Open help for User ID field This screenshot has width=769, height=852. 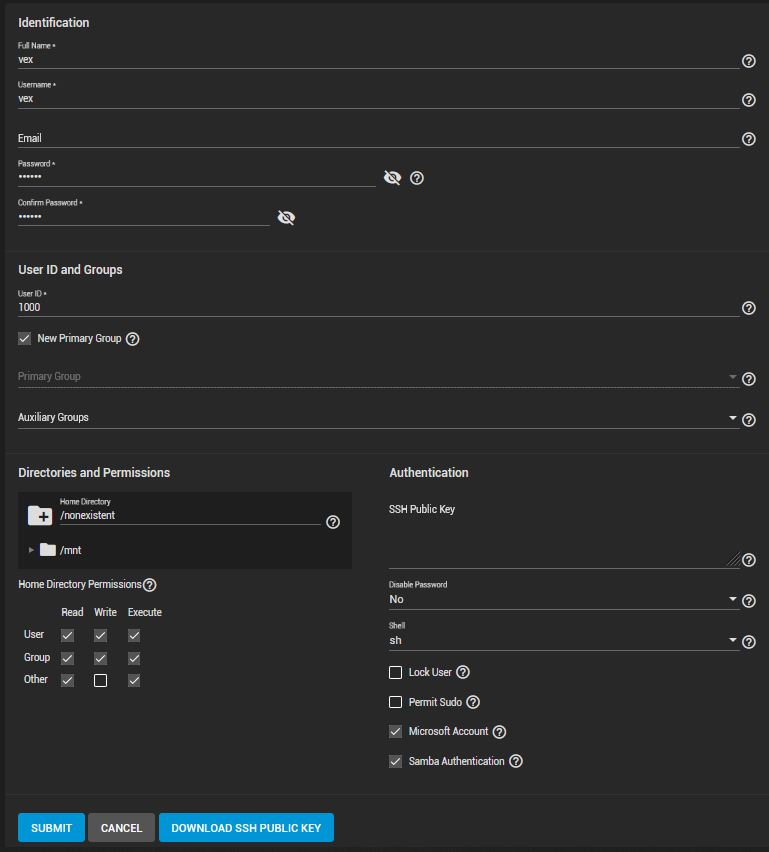pos(748,308)
